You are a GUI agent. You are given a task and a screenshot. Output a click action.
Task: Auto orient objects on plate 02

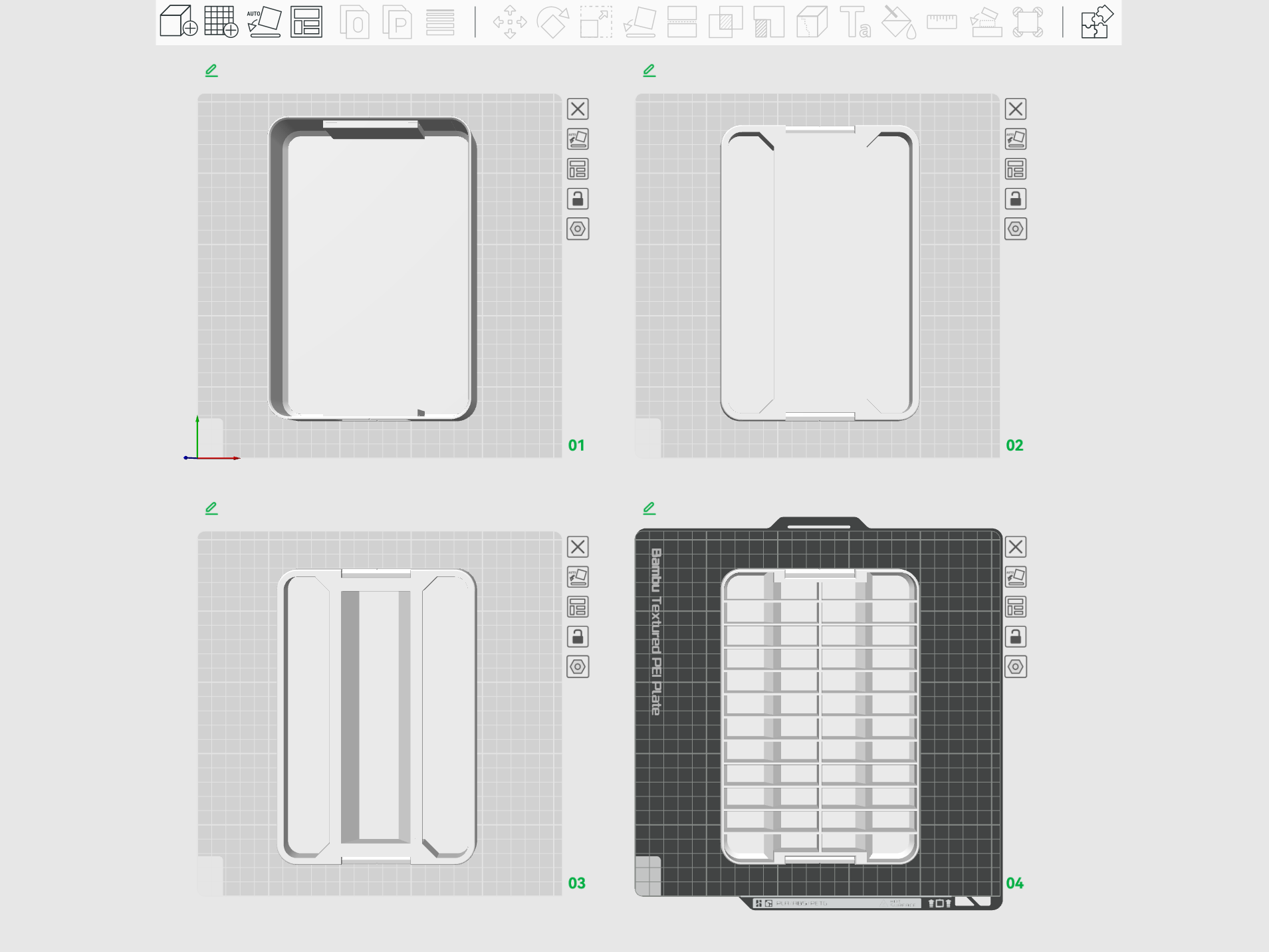pos(1016,139)
